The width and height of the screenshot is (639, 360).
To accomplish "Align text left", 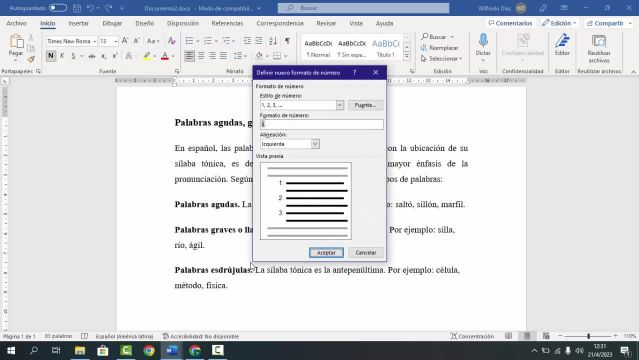I will (x=189, y=56).
